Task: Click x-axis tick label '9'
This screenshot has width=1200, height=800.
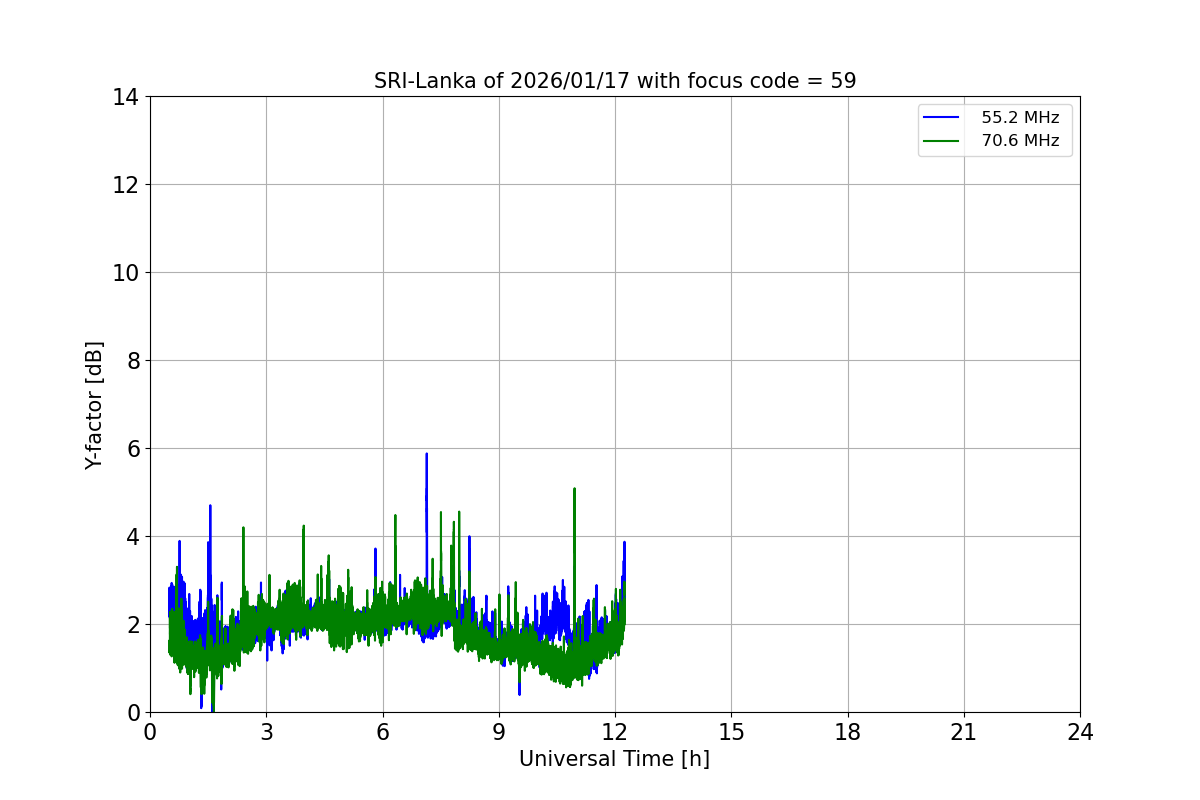Action: pyautogui.click(x=499, y=732)
